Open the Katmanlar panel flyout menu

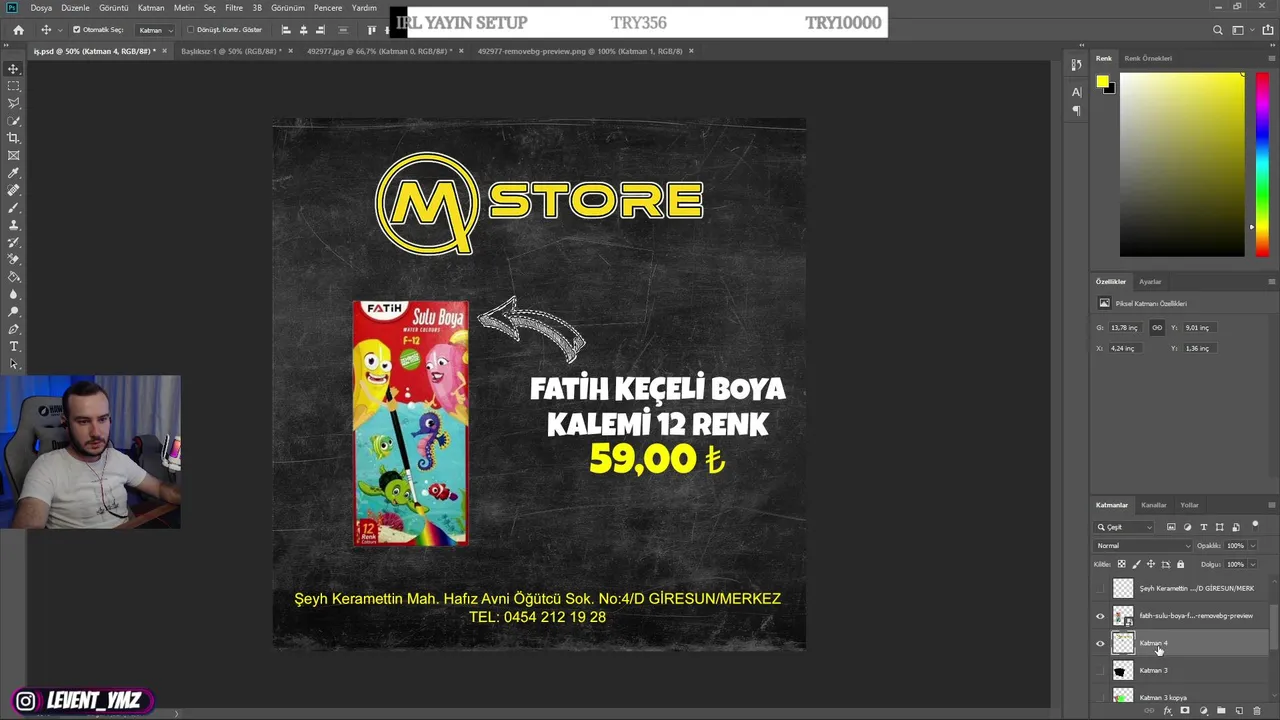coord(1271,505)
